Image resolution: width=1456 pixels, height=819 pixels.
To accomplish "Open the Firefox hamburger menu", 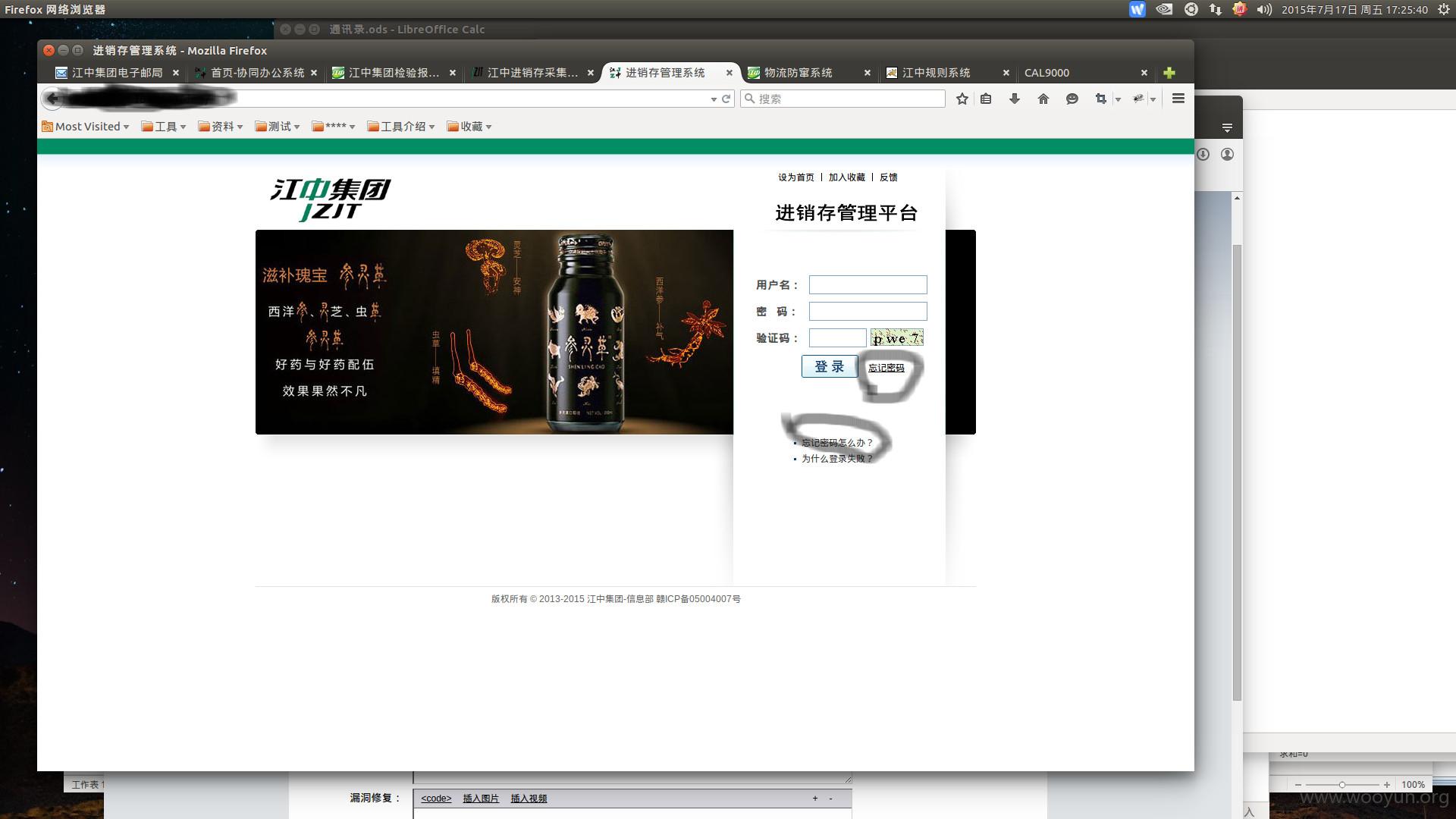I will point(1178,99).
